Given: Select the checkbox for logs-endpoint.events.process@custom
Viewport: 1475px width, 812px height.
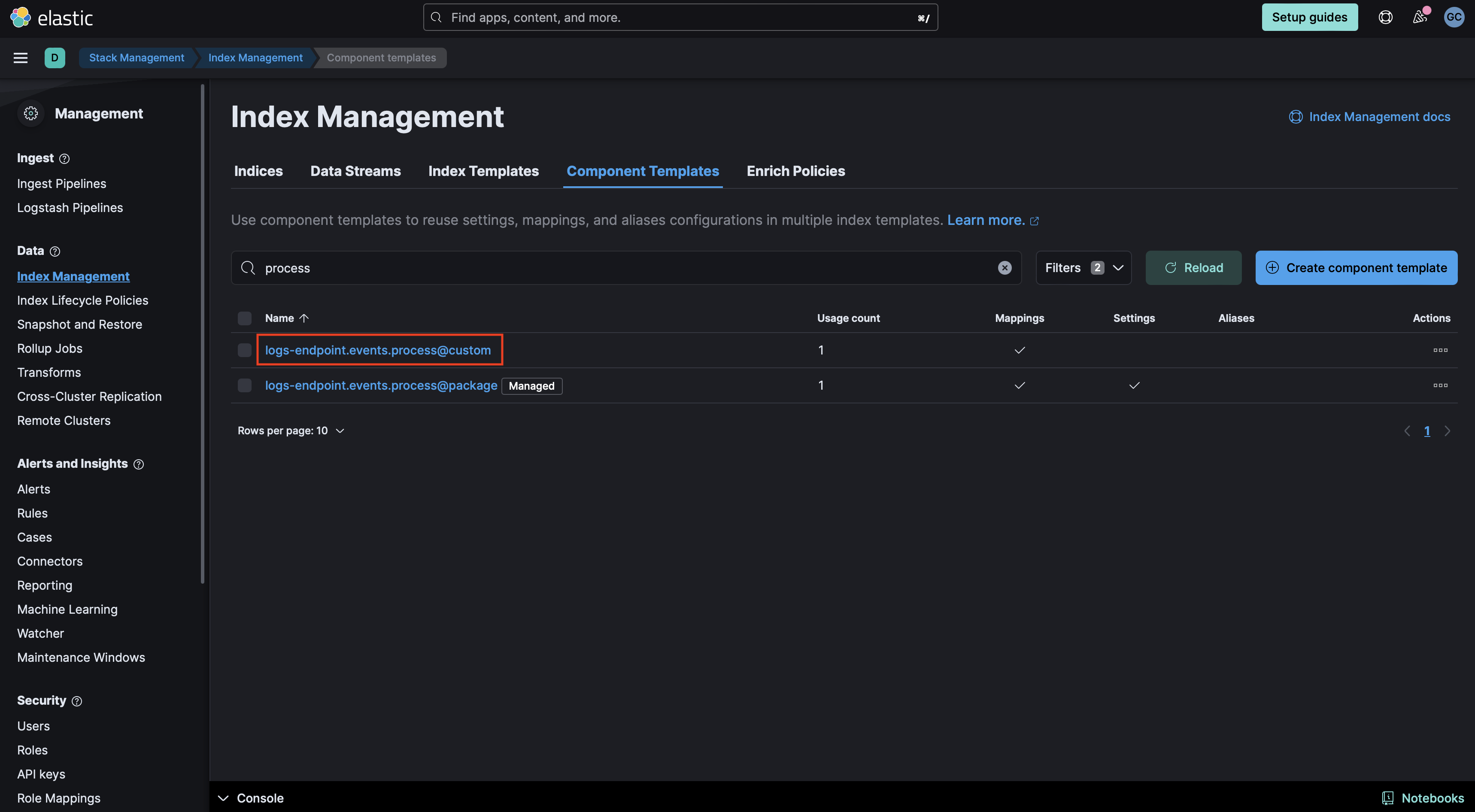Looking at the screenshot, I should click(x=245, y=350).
